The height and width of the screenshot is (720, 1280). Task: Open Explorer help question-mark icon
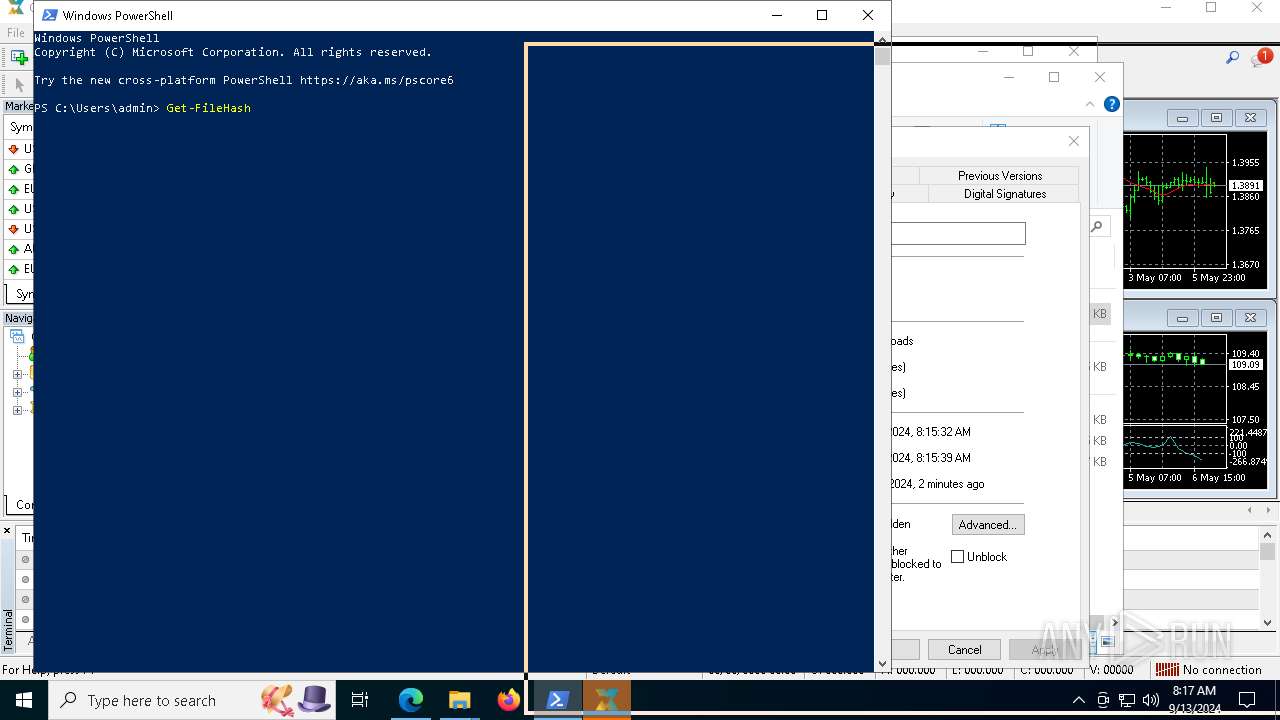click(1111, 104)
